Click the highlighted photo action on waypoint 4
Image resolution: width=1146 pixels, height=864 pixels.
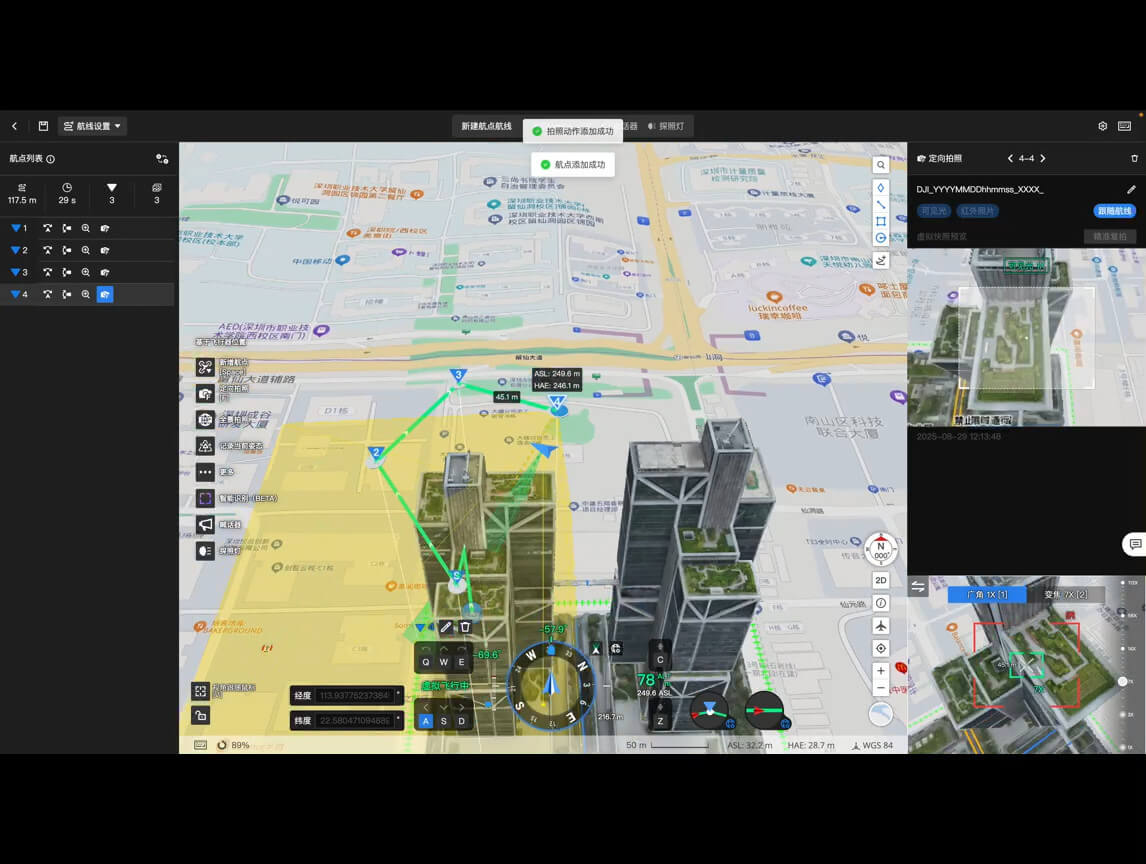point(105,294)
